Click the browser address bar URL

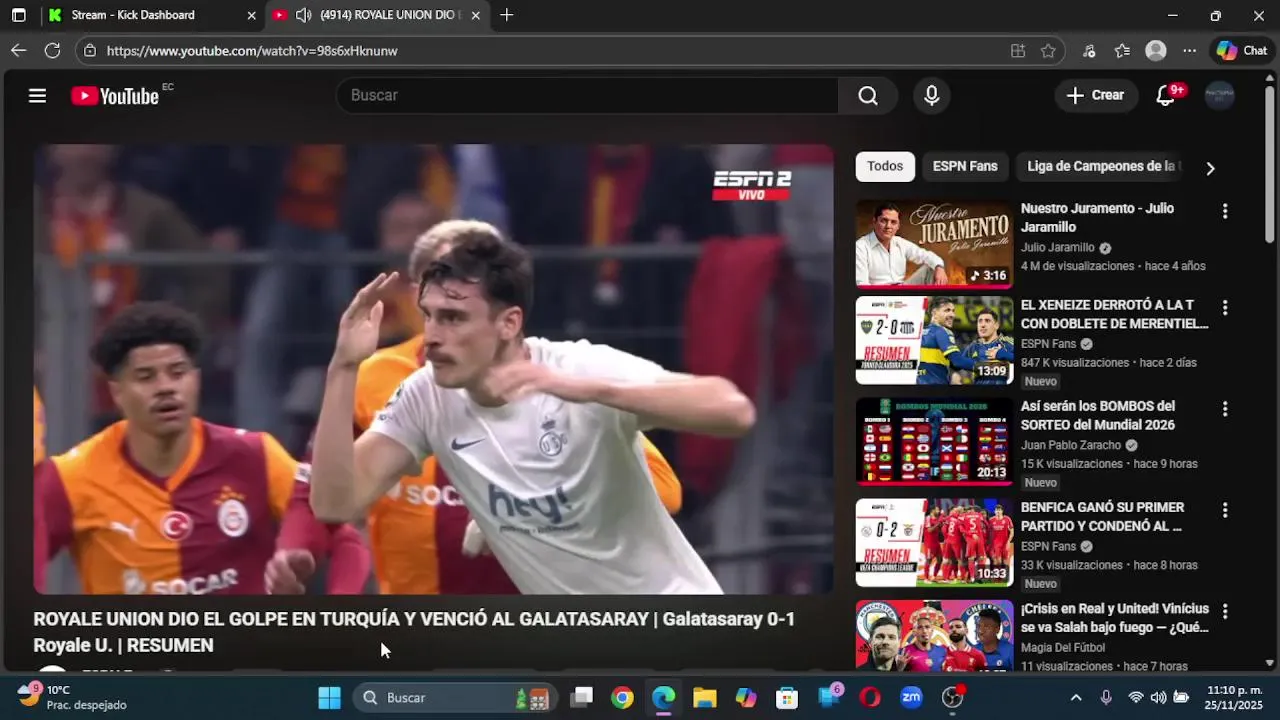click(x=252, y=51)
